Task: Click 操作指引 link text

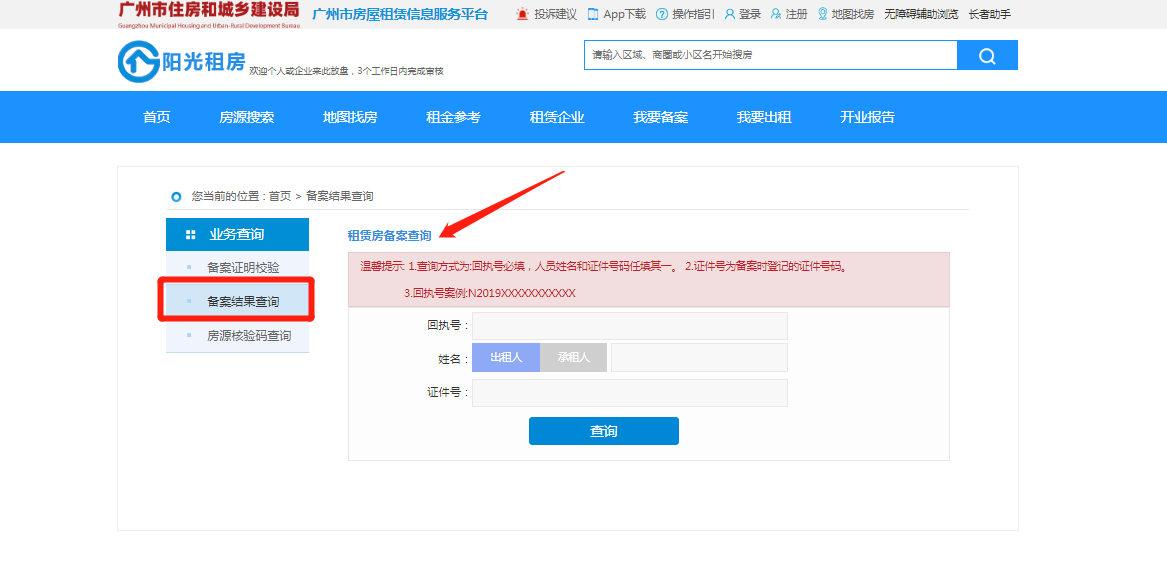Action: coord(694,14)
